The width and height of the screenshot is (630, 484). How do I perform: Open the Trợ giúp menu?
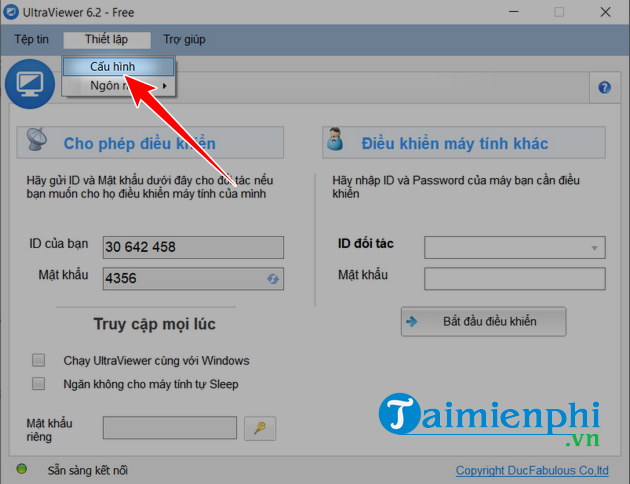click(184, 40)
